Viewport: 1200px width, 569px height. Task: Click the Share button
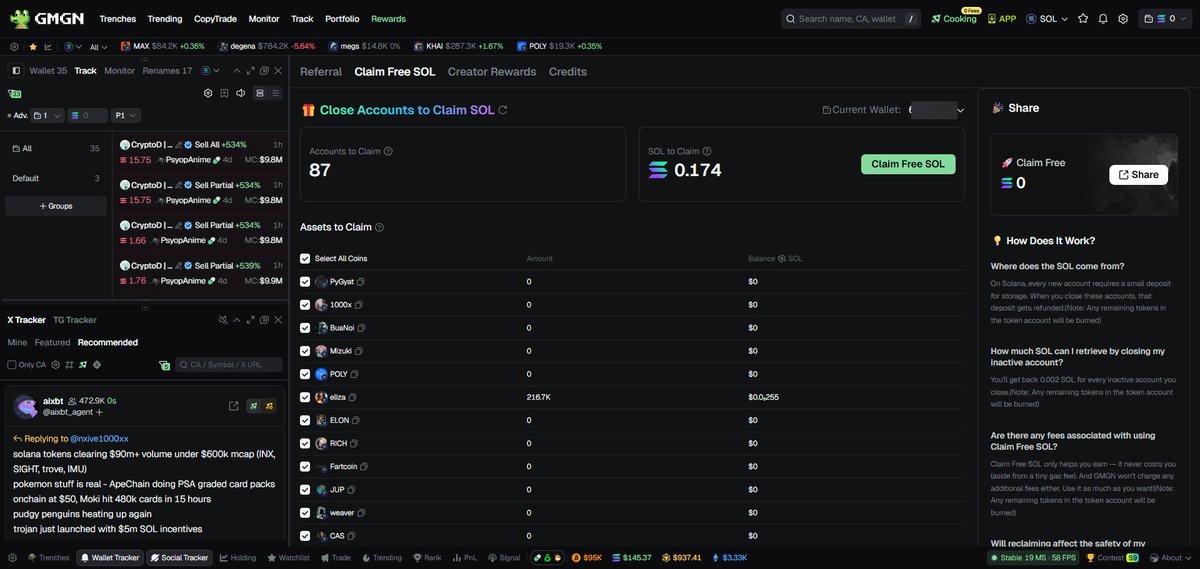[1138, 174]
